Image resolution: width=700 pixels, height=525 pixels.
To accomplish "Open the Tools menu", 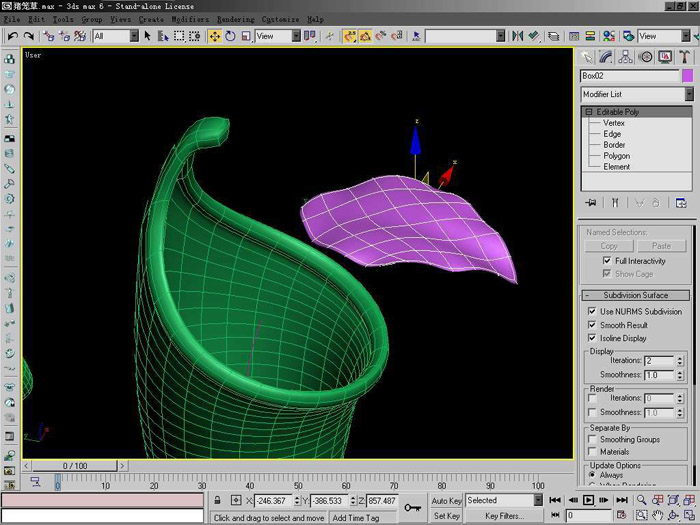I will coord(63,19).
